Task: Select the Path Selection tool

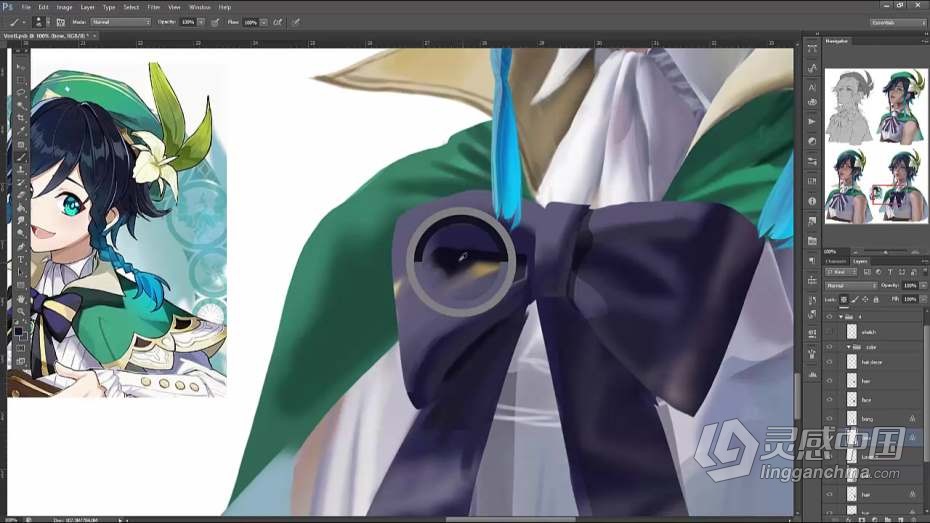Action: pyautogui.click(x=21, y=272)
